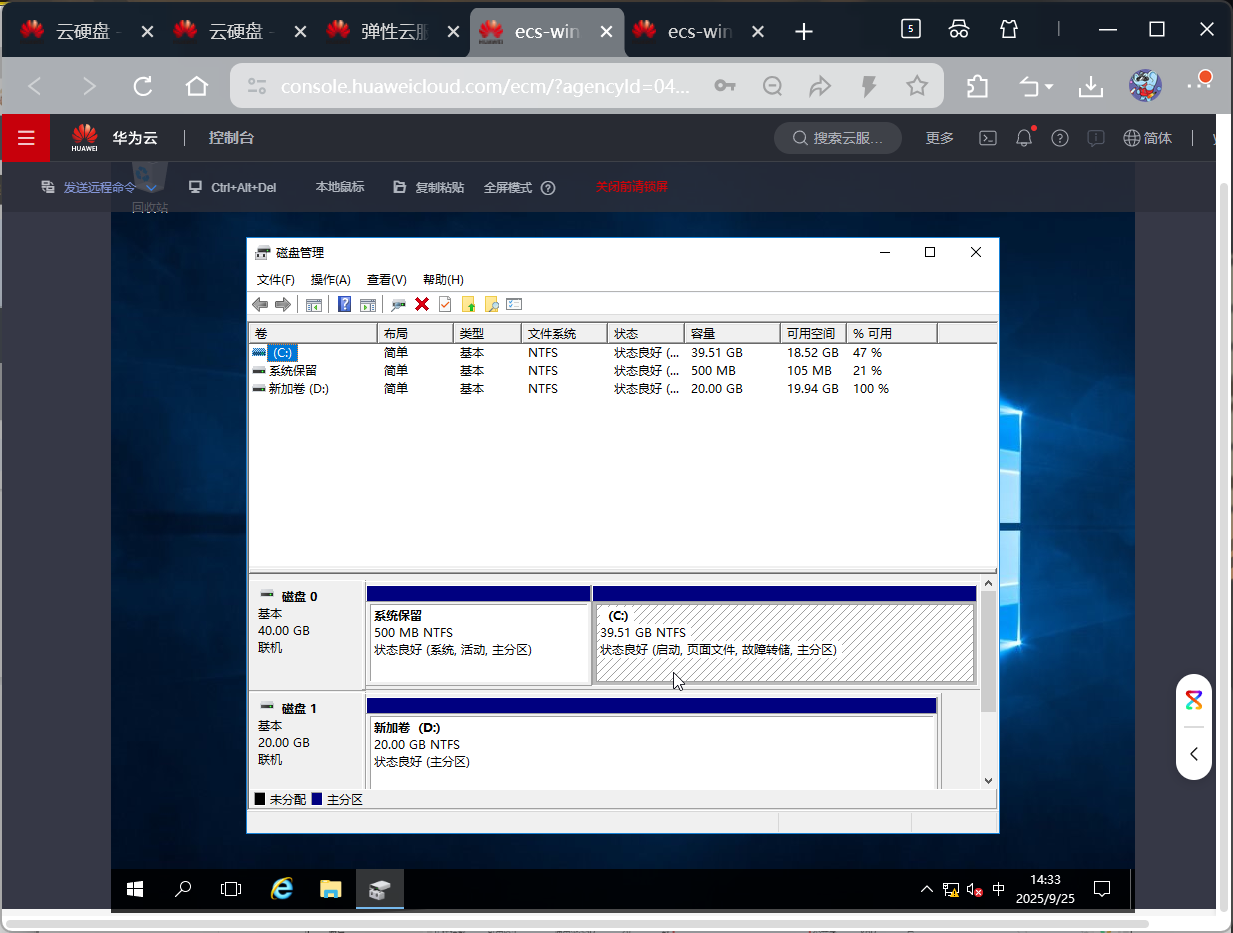Click the yellow folder with green arrow icon
The width and height of the screenshot is (1233, 933).
[x=468, y=304]
